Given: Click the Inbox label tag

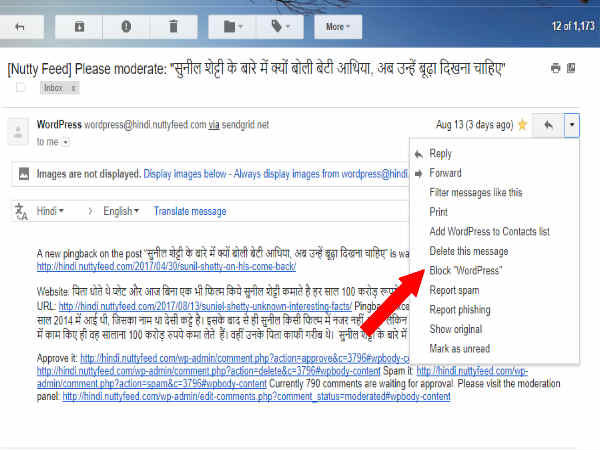Looking at the screenshot, I should pyautogui.click(x=54, y=88).
